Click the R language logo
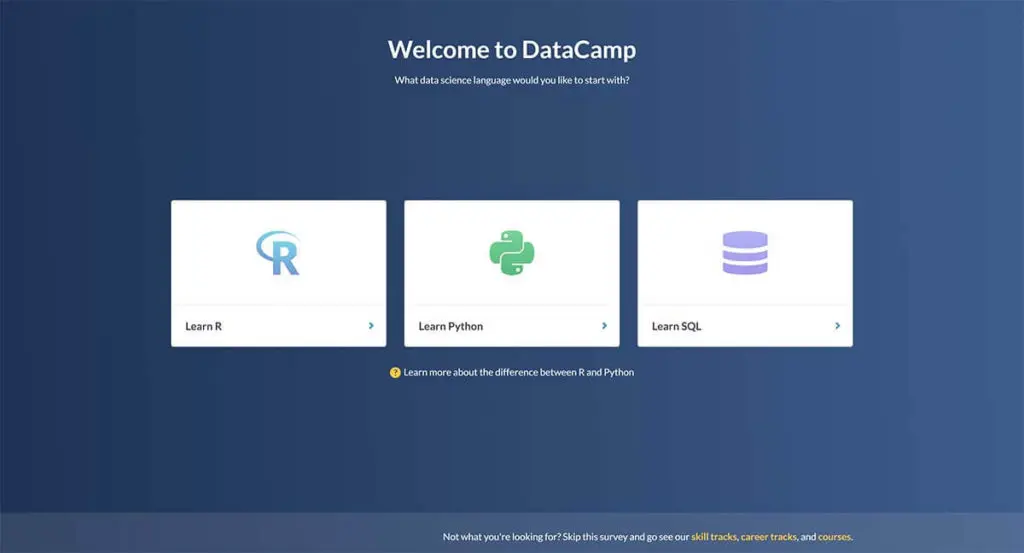The image size is (1024, 553). point(278,253)
